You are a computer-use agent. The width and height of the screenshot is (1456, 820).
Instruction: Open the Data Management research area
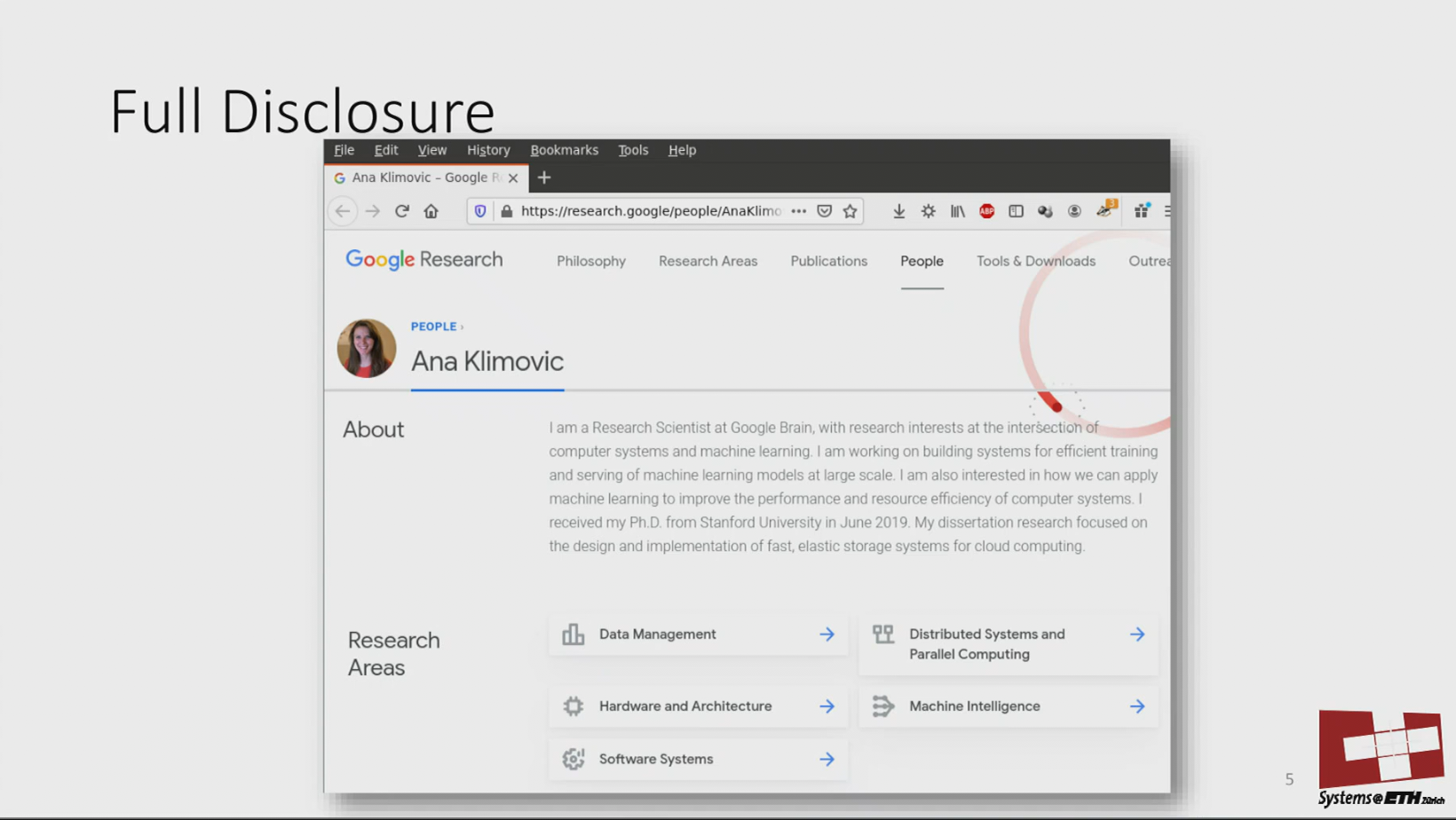tap(698, 635)
